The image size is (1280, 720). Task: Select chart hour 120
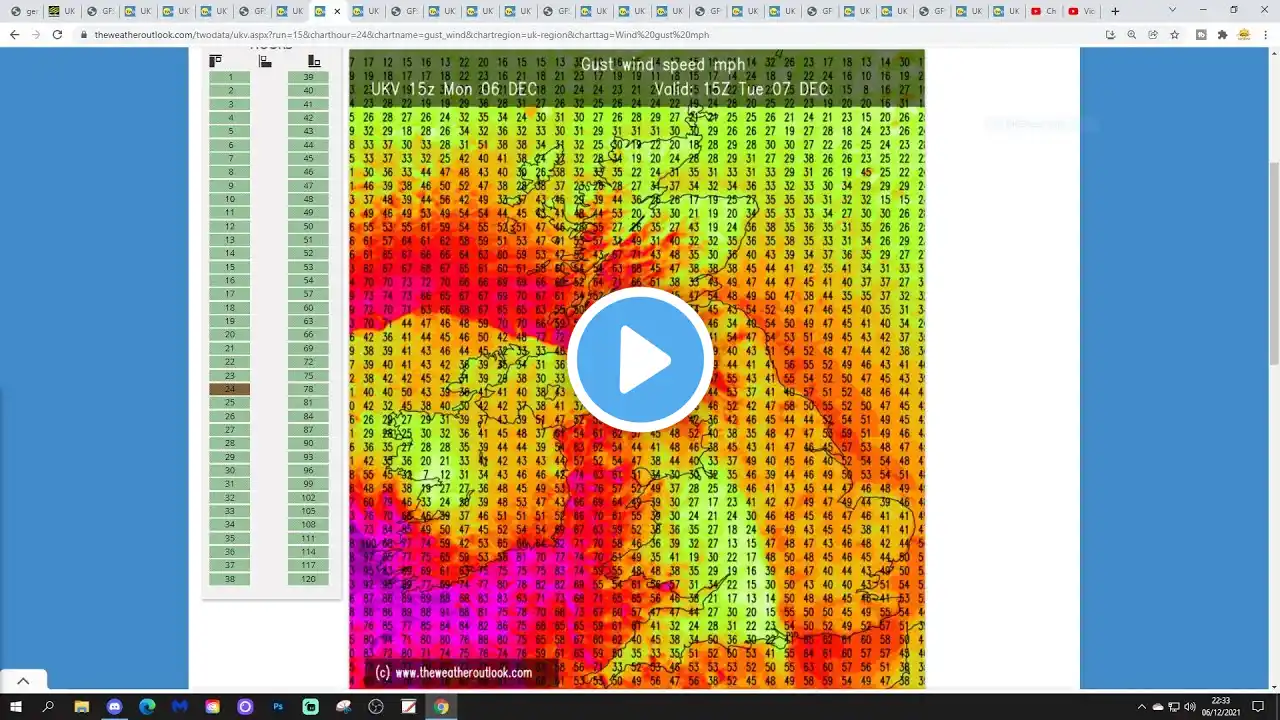(x=308, y=579)
